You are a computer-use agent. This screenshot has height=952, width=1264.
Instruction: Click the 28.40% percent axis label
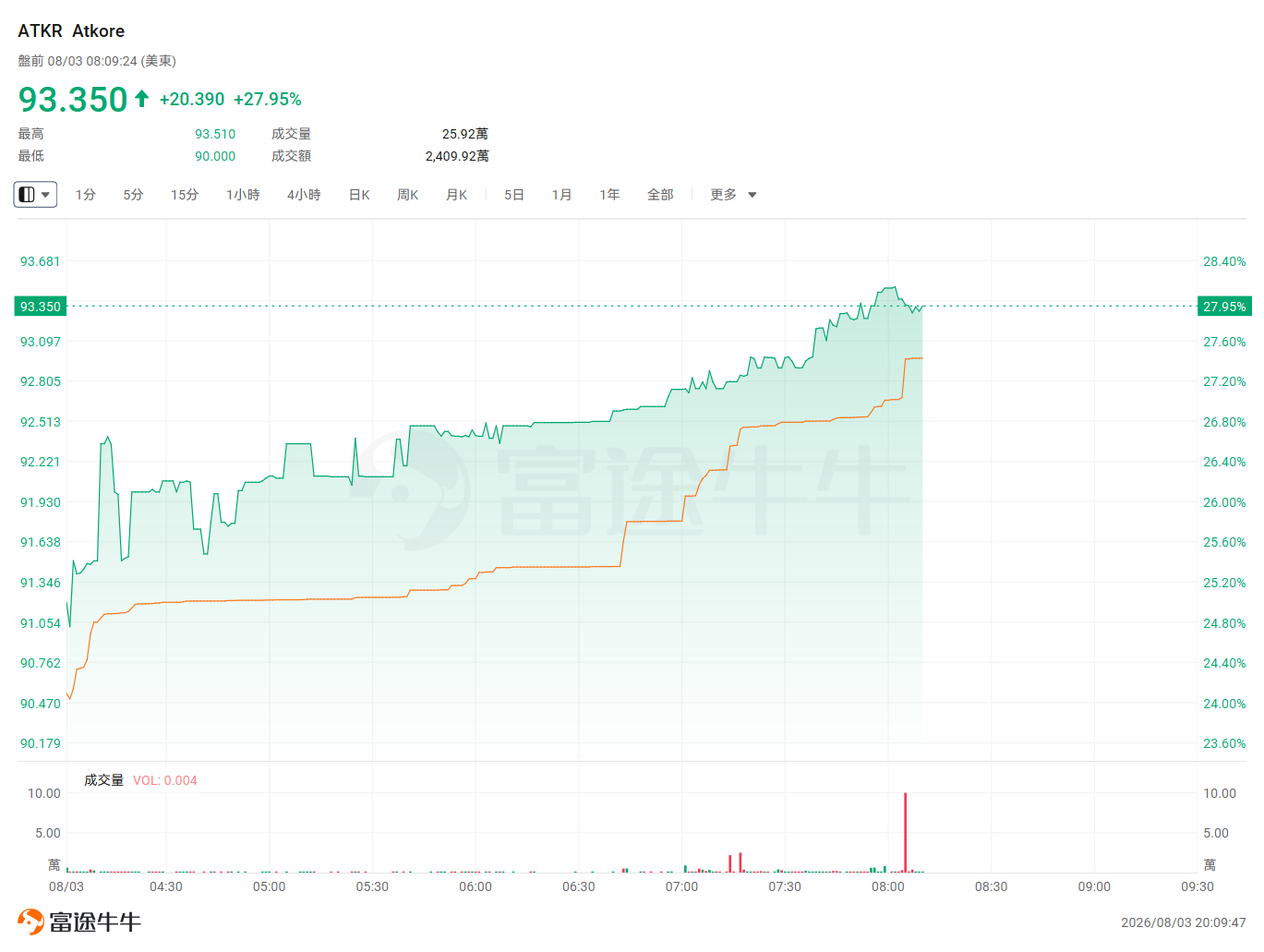(x=1224, y=261)
